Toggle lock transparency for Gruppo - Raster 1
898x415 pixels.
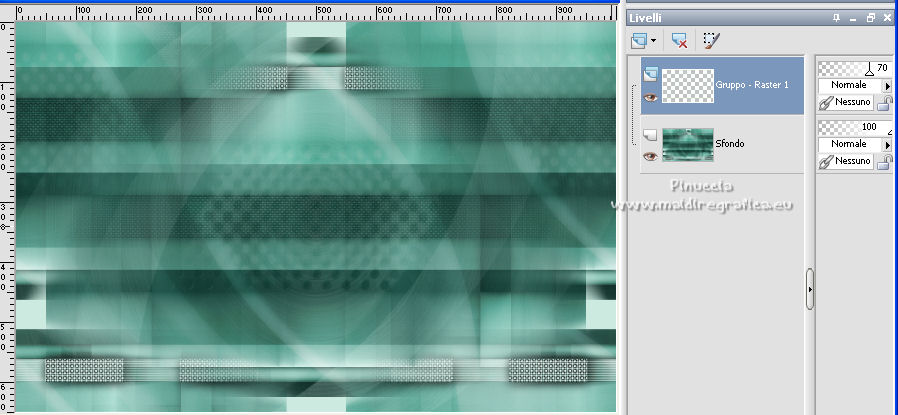tap(885, 103)
